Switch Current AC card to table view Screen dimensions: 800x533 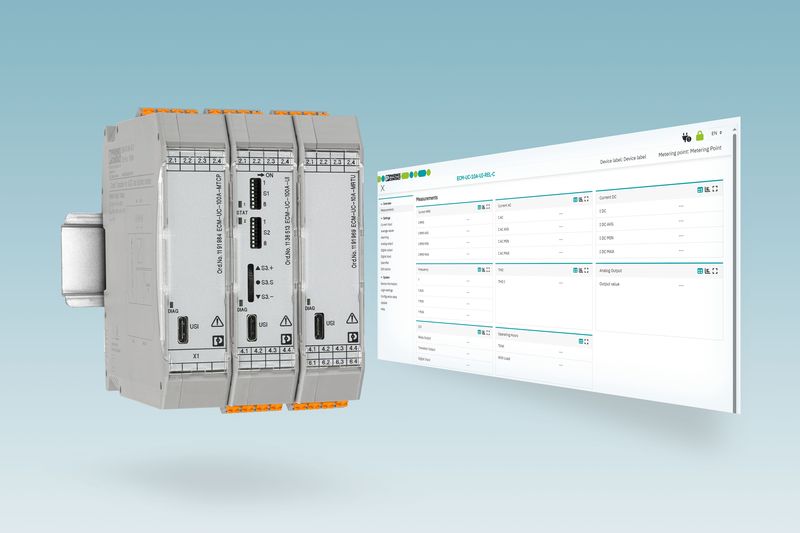click(x=575, y=200)
